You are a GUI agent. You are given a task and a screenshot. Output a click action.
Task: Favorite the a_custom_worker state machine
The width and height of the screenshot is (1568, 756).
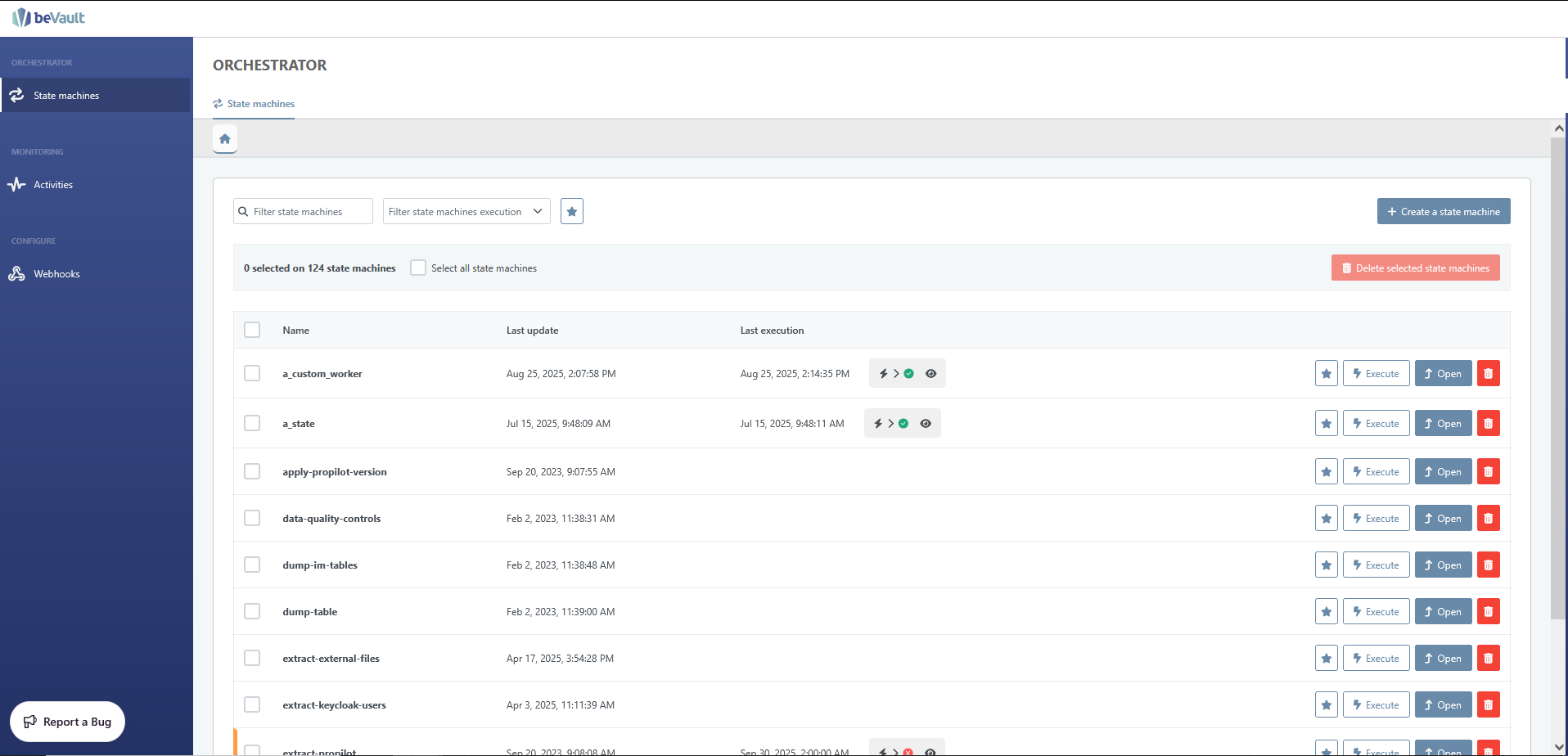pyautogui.click(x=1326, y=374)
